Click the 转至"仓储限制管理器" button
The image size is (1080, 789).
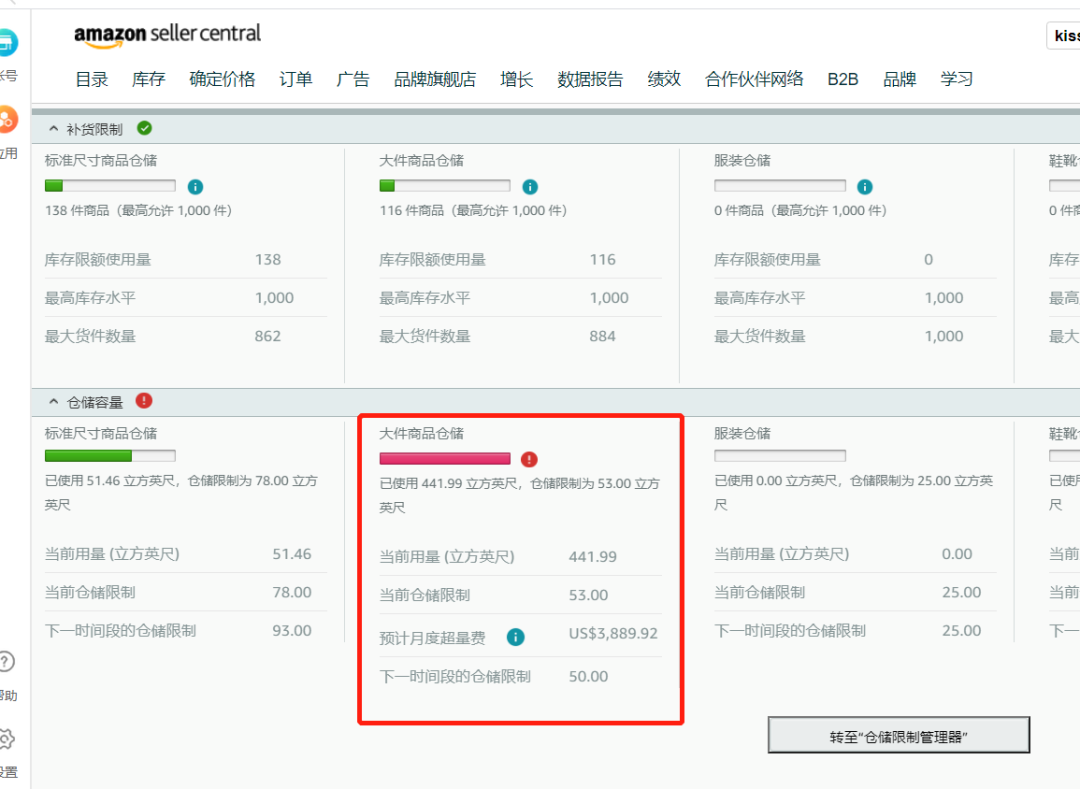point(898,734)
